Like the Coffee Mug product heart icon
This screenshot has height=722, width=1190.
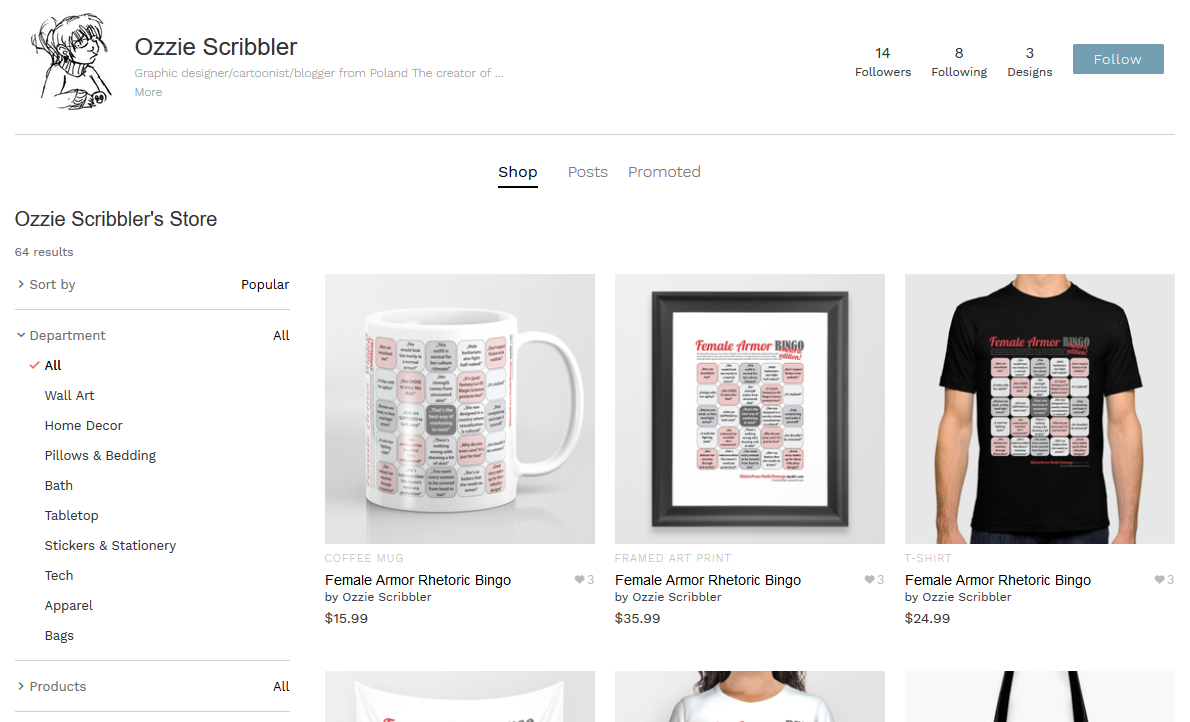coord(579,580)
